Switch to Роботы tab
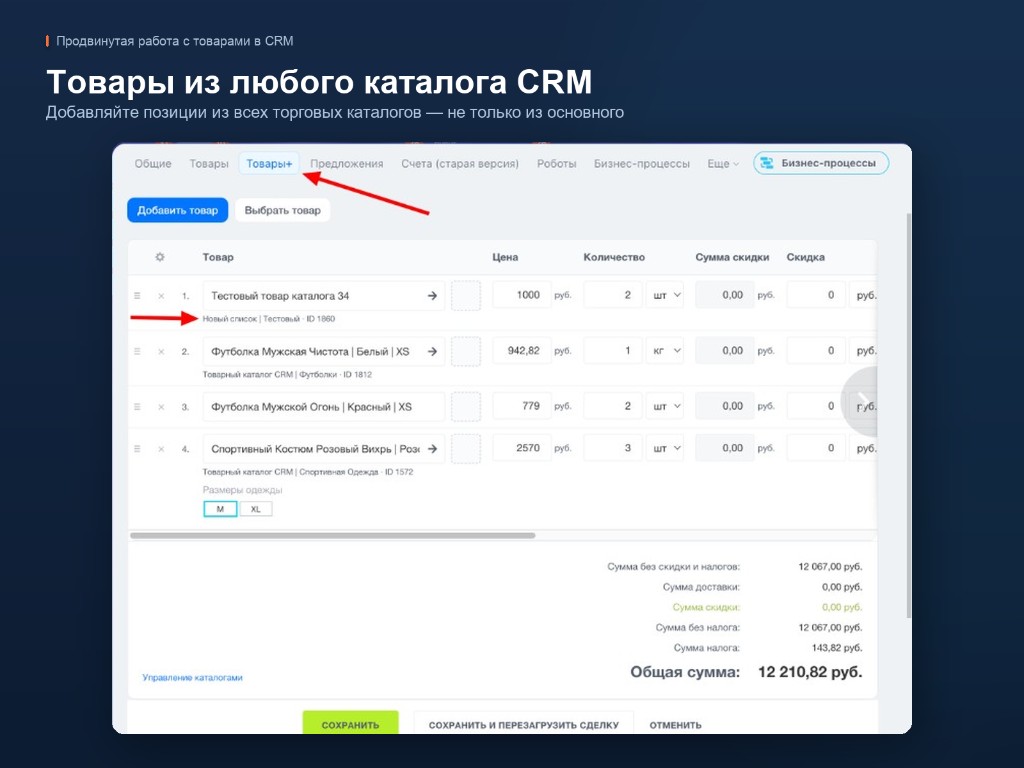This screenshot has width=1024, height=768. coord(556,164)
